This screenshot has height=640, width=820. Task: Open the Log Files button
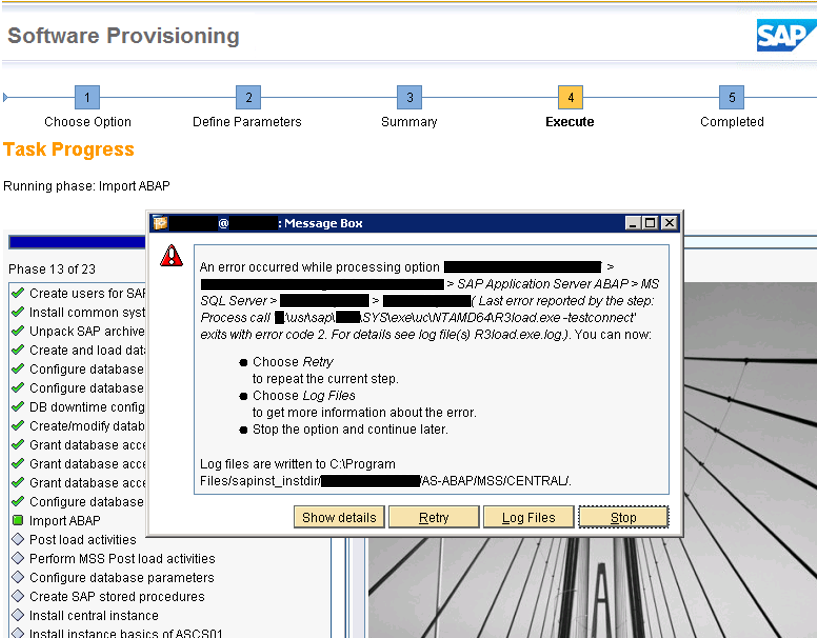[528, 517]
